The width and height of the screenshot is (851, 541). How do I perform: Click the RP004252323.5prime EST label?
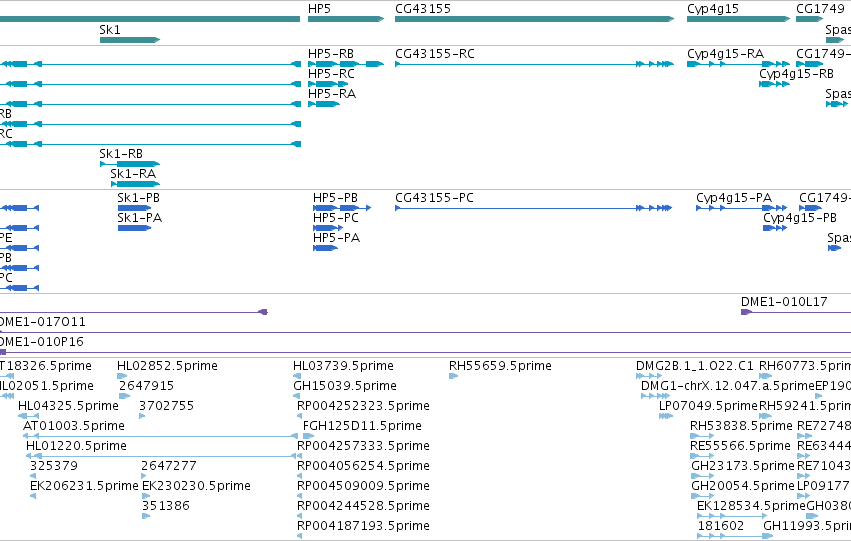363,406
